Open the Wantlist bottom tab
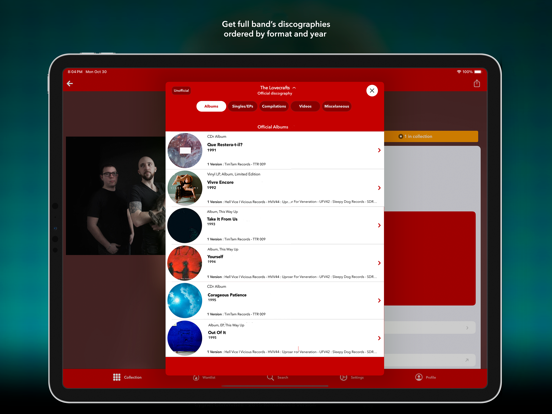 (x=204, y=377)
